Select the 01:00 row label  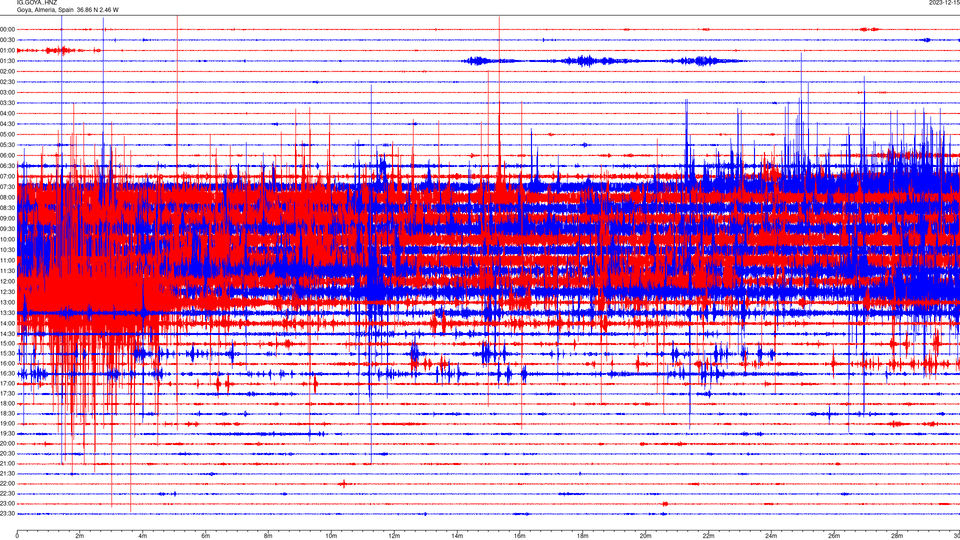(x=8, y=50)
